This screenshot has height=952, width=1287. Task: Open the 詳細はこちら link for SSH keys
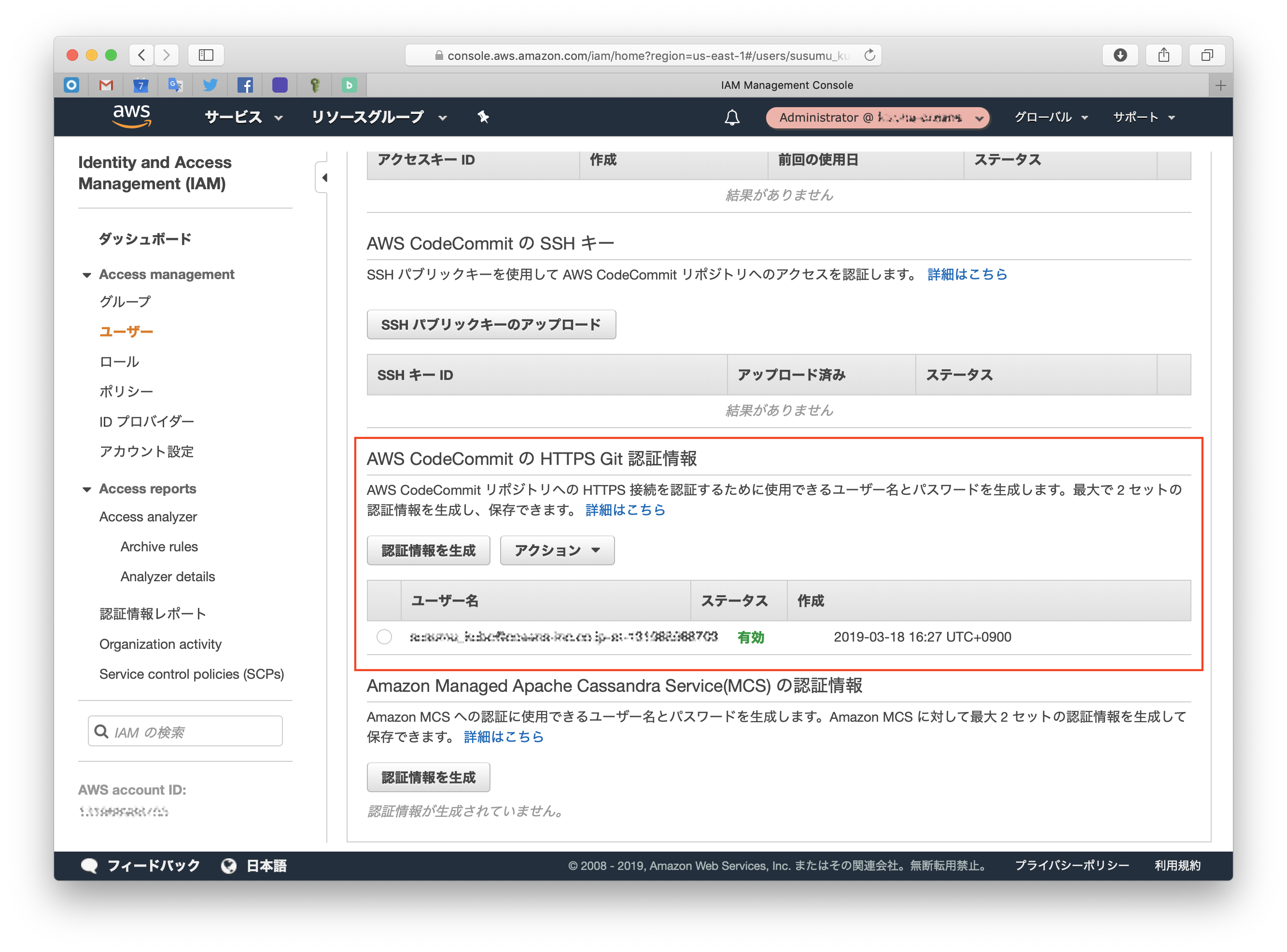pyautogui.click(x=966, y=274)
